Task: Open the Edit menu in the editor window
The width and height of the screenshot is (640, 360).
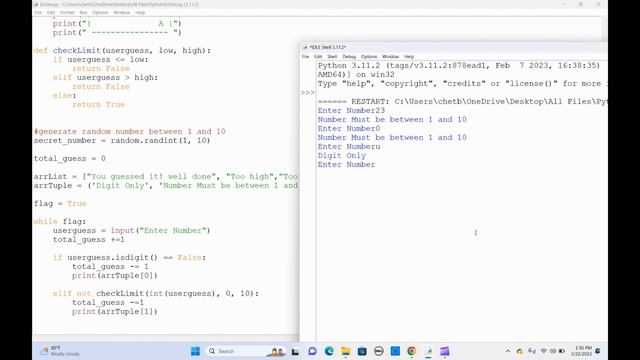Action: [x=51, y=13]
